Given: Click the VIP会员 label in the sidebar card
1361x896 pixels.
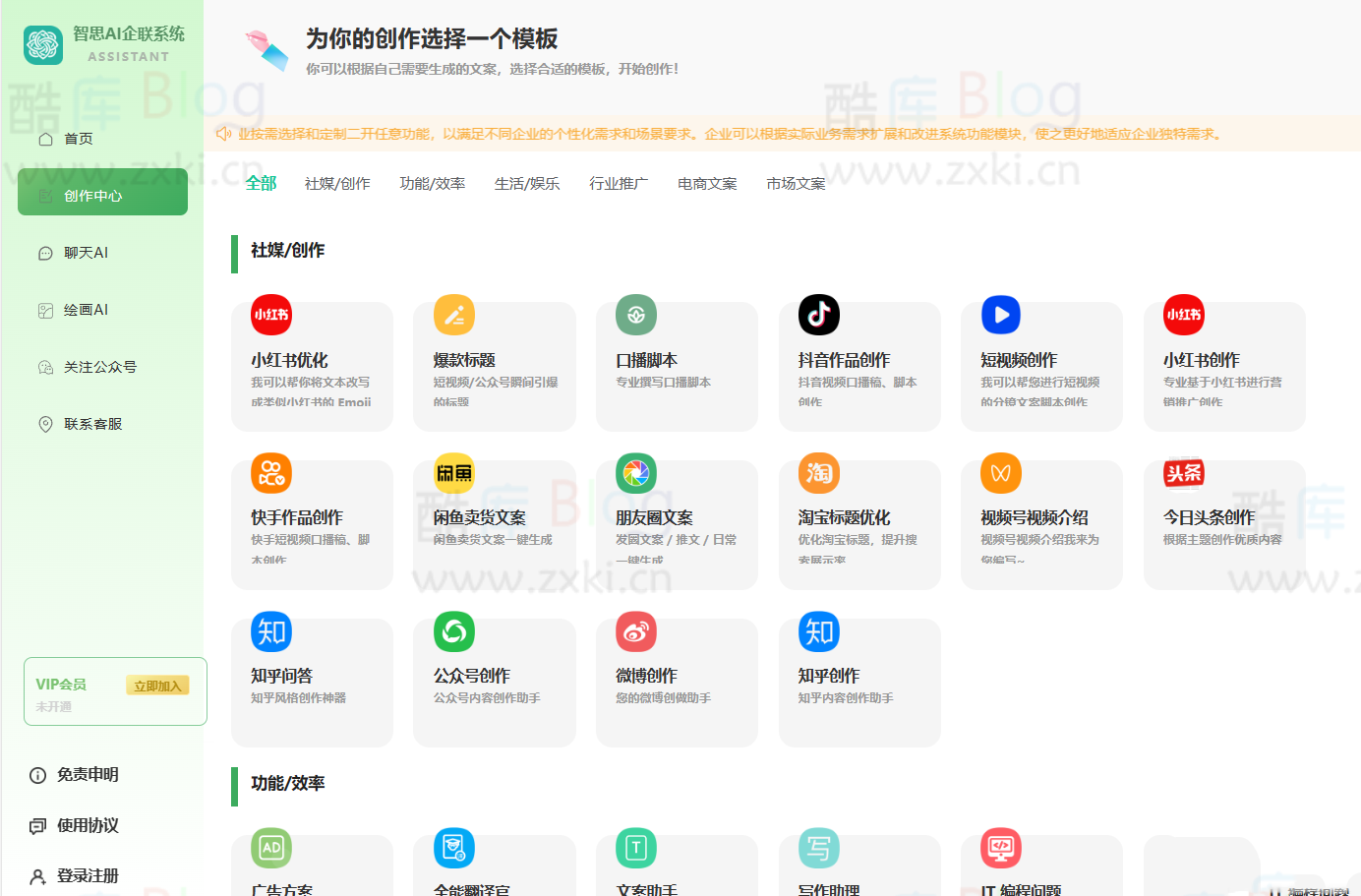Looking at the screenshot, I should coord(61,685).
